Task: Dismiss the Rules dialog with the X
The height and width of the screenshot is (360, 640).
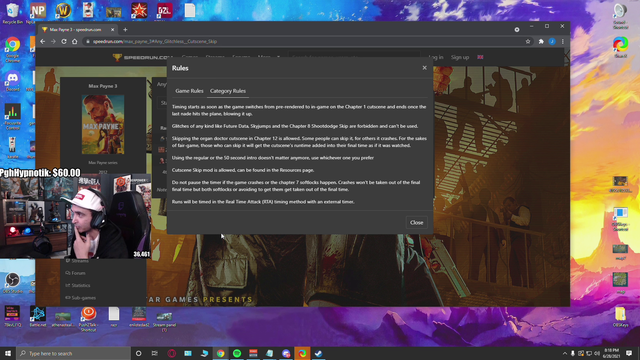Action: pyautogui.click(x=424, y=68)
